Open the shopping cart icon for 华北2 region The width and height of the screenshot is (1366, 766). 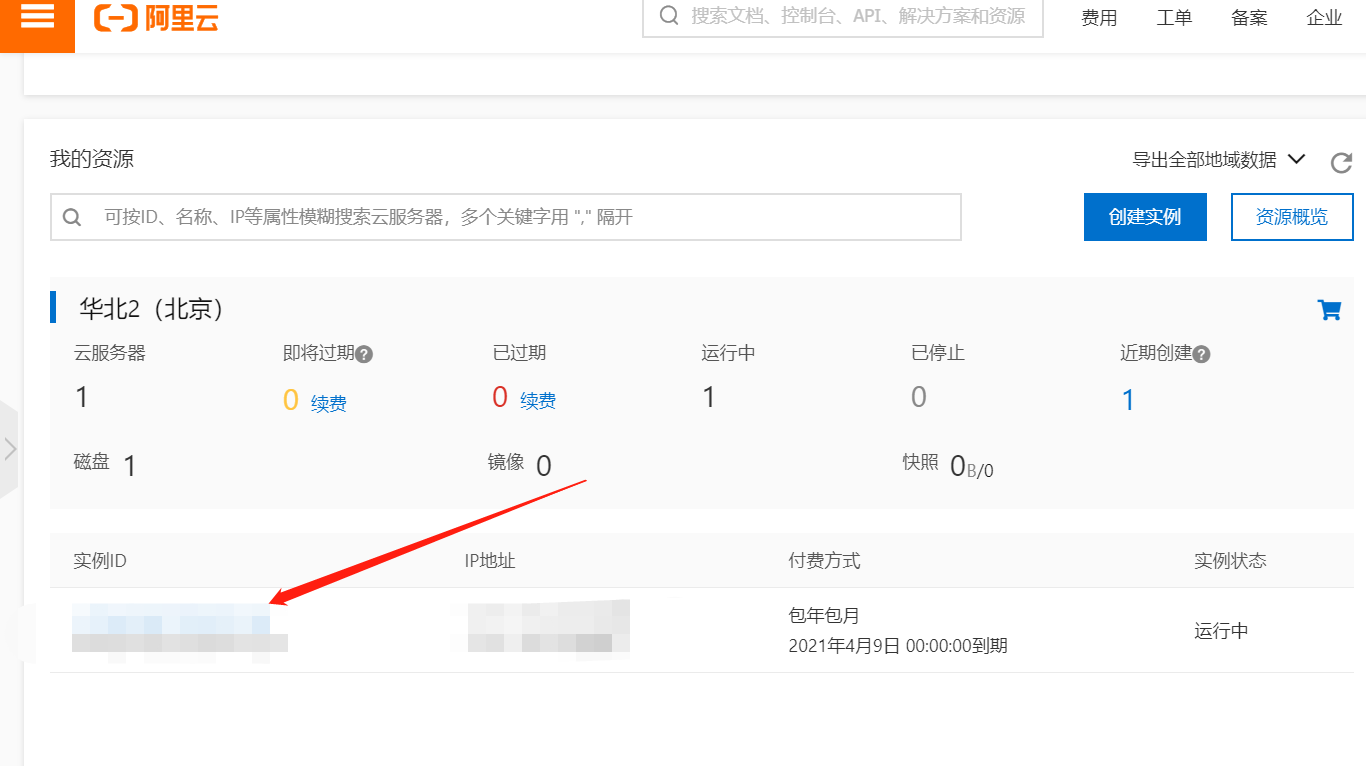[x=1329, y=309]
